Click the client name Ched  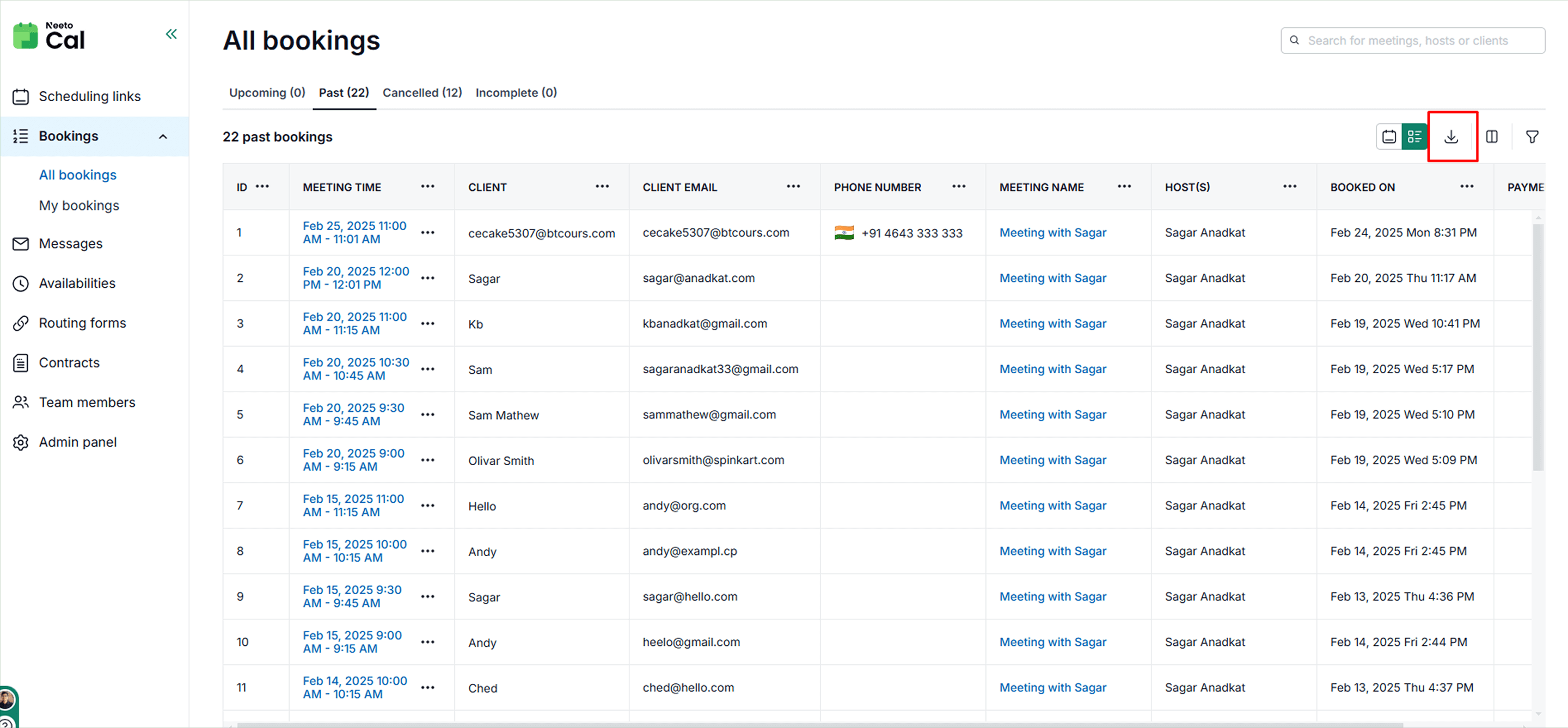click(483, 688)
